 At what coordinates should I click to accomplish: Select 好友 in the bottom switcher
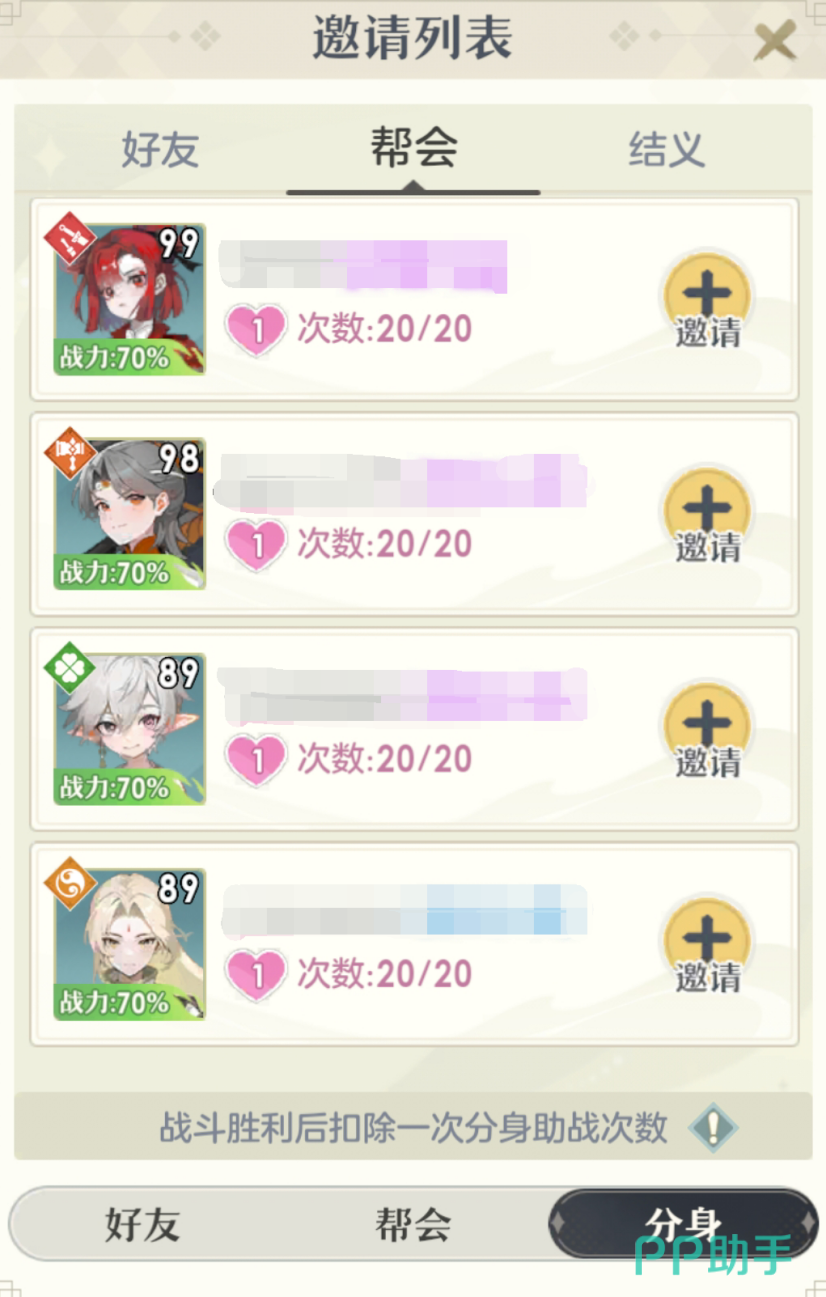(x=142, y=1224)
